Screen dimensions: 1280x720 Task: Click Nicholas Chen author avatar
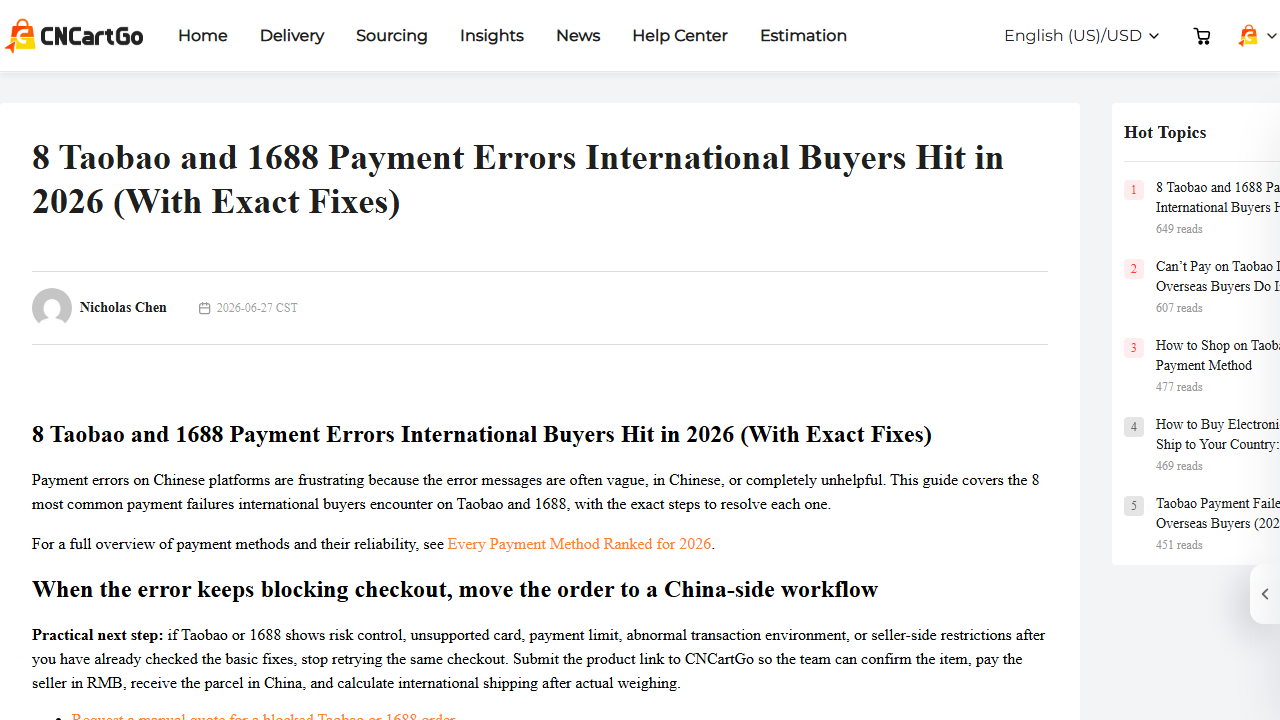[52, 308]
